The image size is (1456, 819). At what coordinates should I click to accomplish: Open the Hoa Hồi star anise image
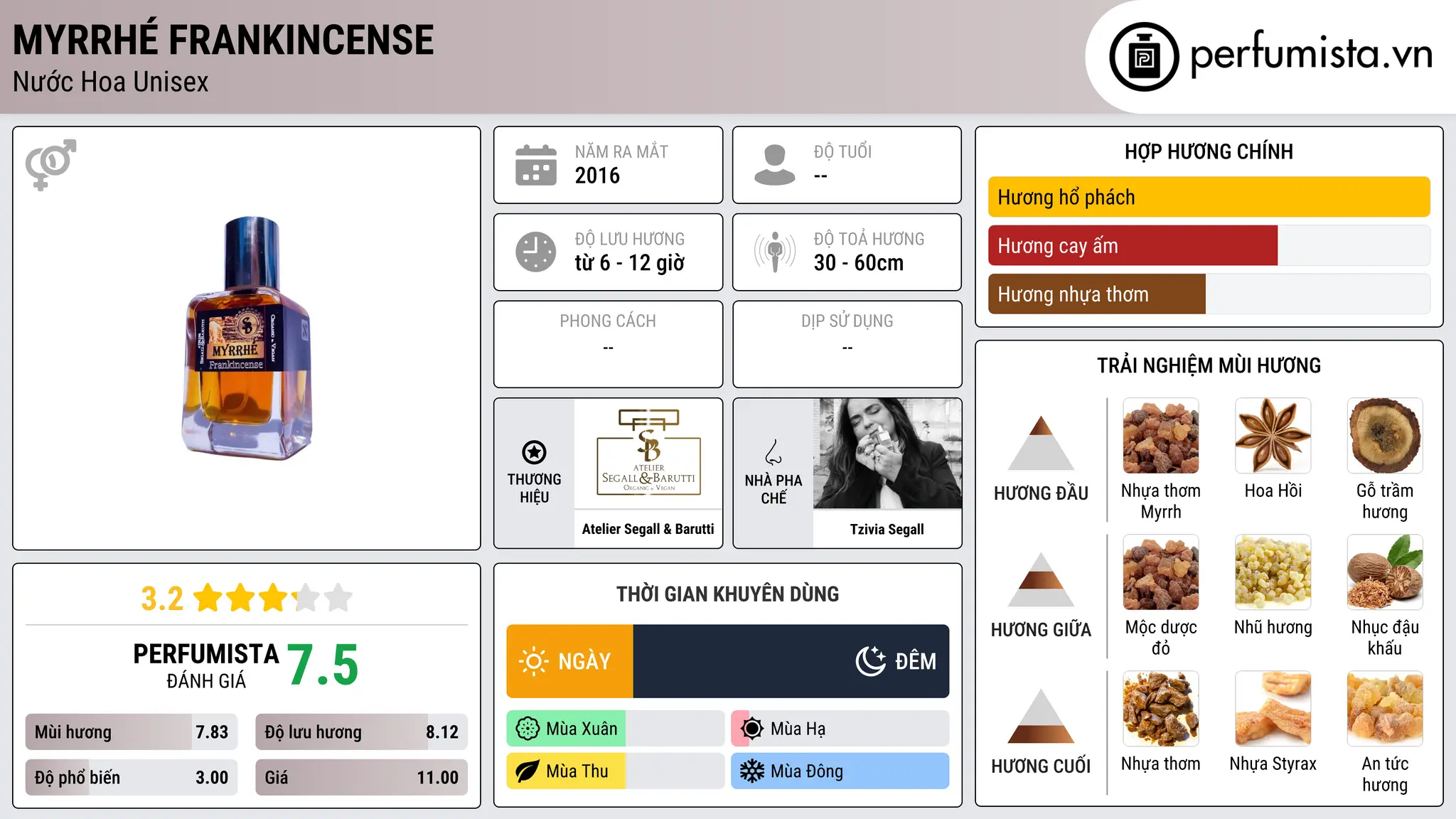click(x=1273, y=436)
